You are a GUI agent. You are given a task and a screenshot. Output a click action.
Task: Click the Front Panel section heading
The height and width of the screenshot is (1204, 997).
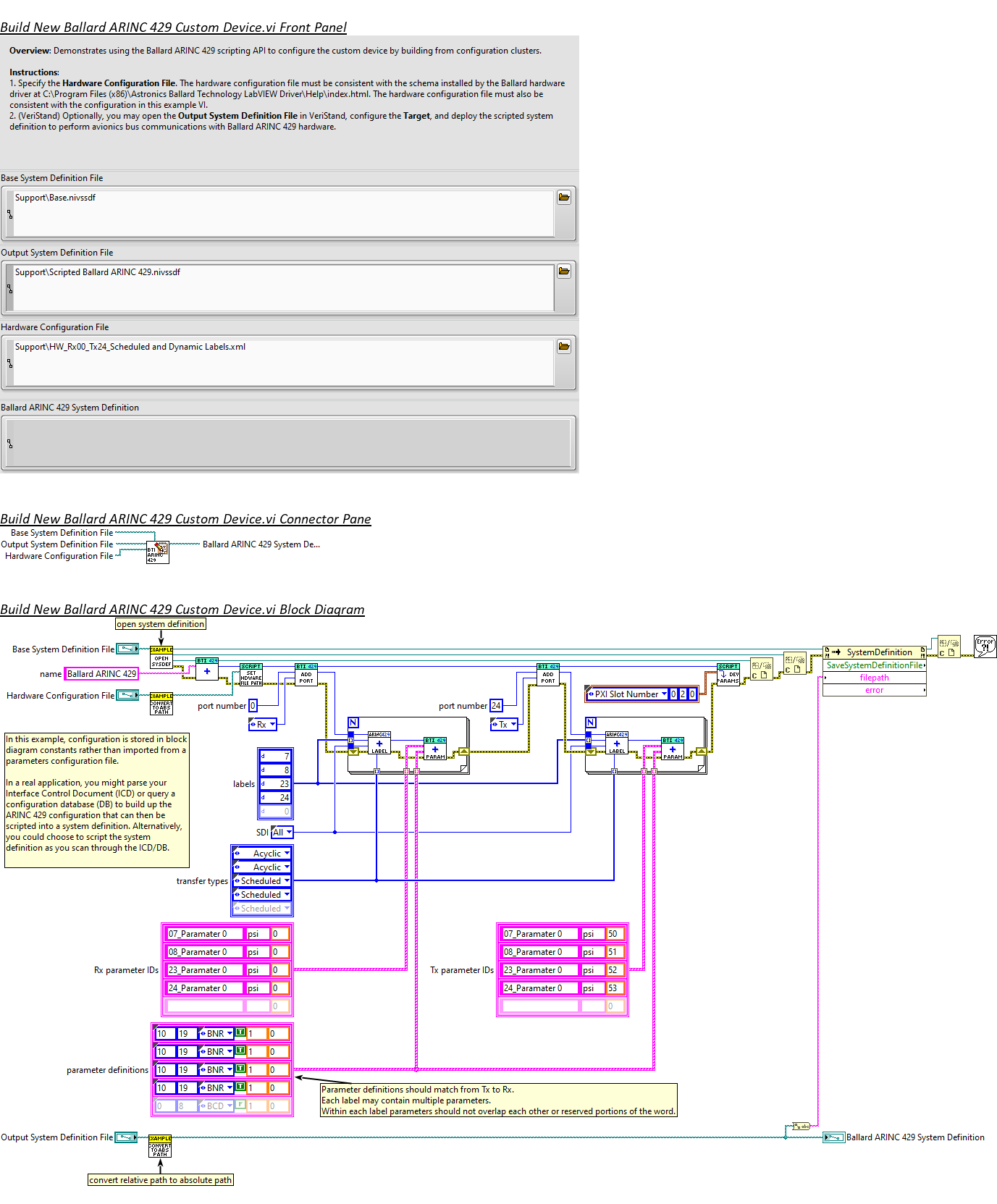(174, 28)
